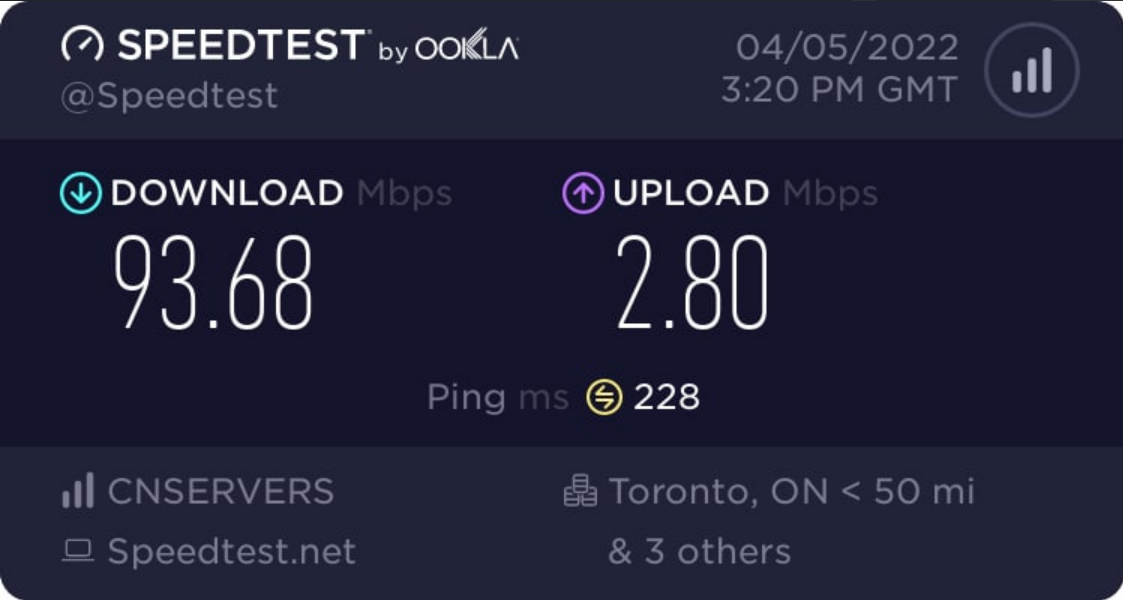Click the Speedtest gauge logo icon
1123x600 pixels.
83,45
